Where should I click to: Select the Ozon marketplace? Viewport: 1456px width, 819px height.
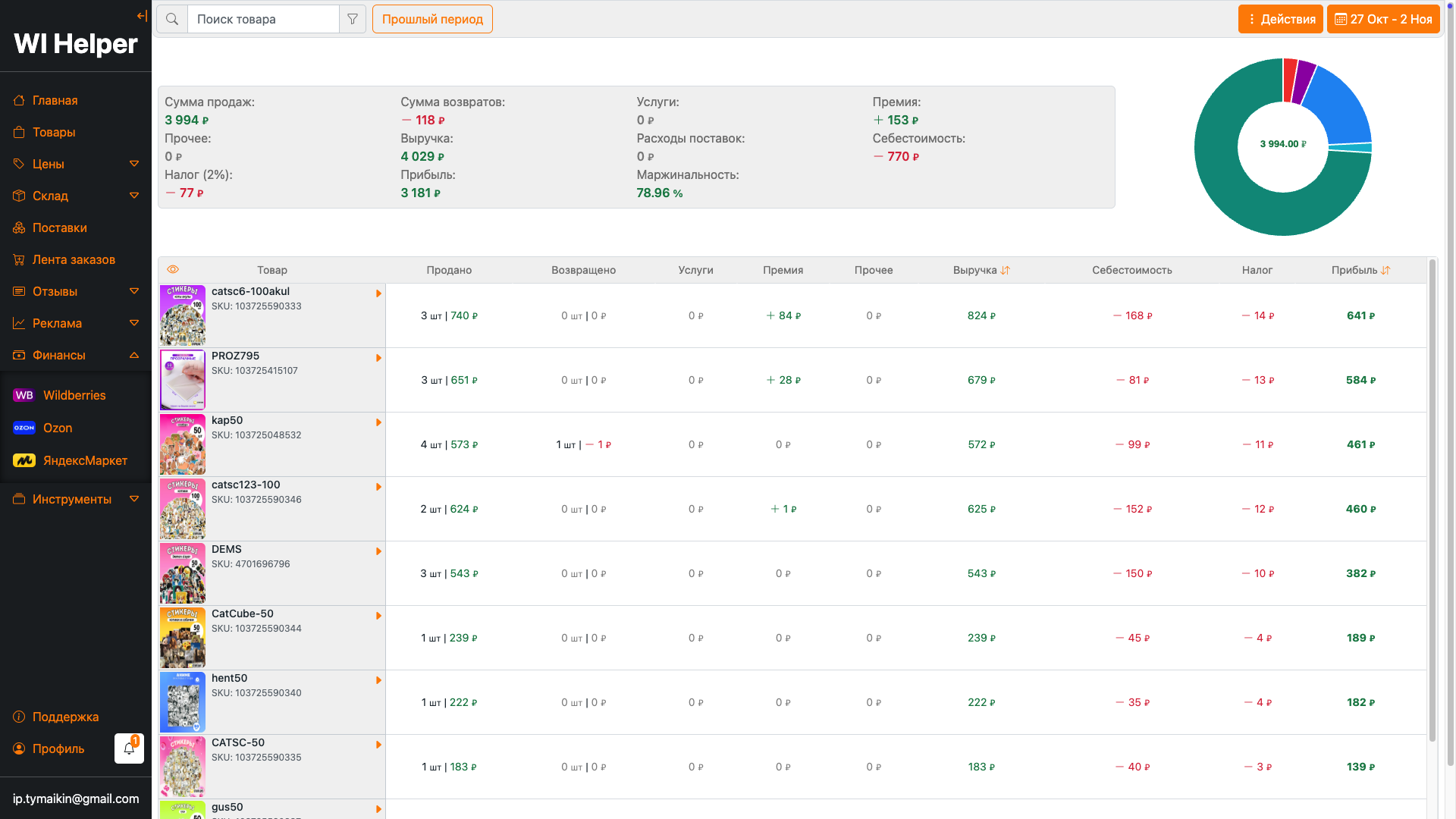pos(58,428)
